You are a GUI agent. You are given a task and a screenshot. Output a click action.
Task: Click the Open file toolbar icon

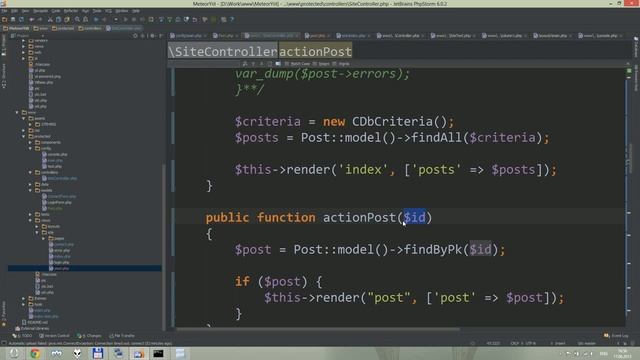tap(4, 19)
